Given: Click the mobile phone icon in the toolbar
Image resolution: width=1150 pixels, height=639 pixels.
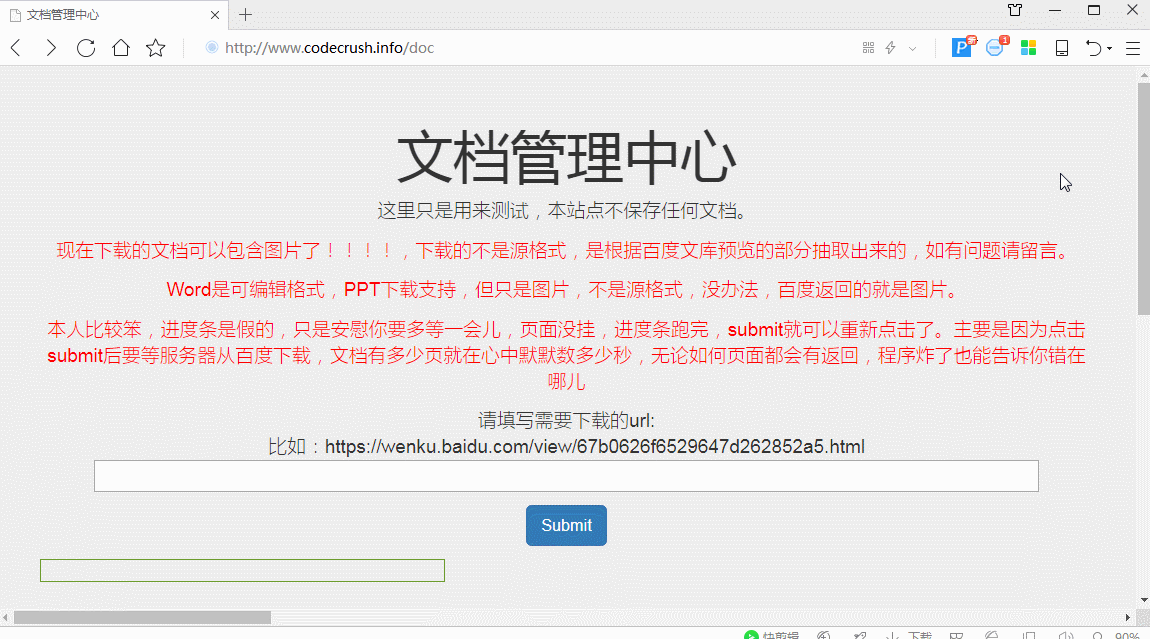Looking at the screenshot, I should point(1061,48).
